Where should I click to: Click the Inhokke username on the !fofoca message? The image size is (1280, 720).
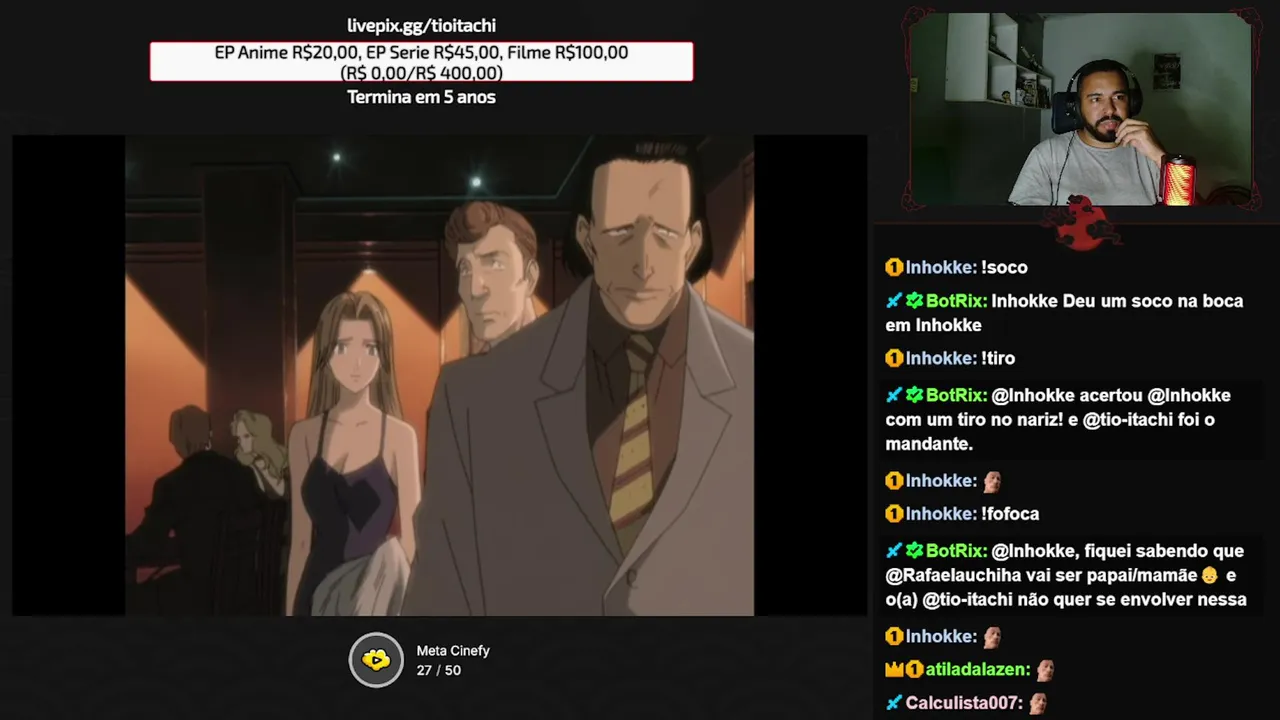click(x=941, y=514)
